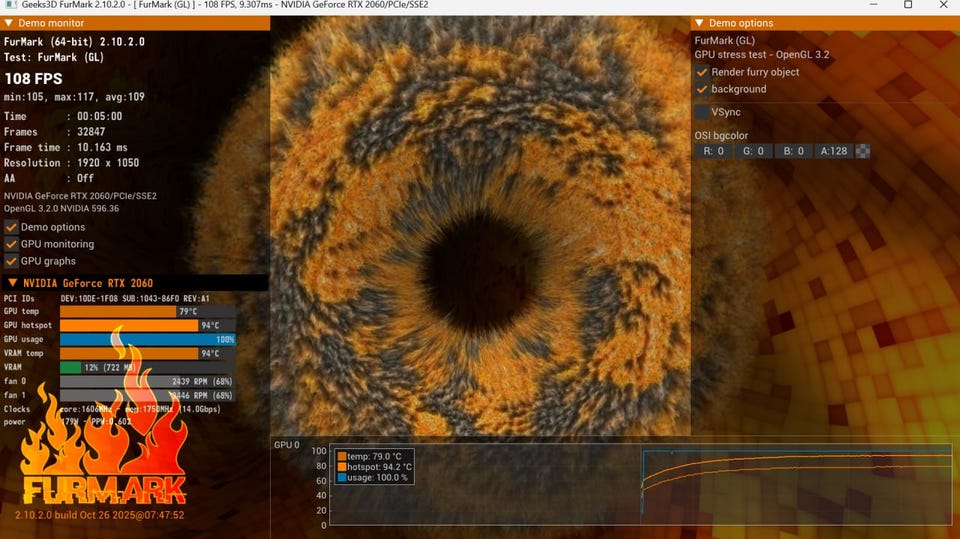This screenshot has height=539, width=960.
Task: Click the G: 0 color field
Action: pyautogui.click(x=753, y=151)
